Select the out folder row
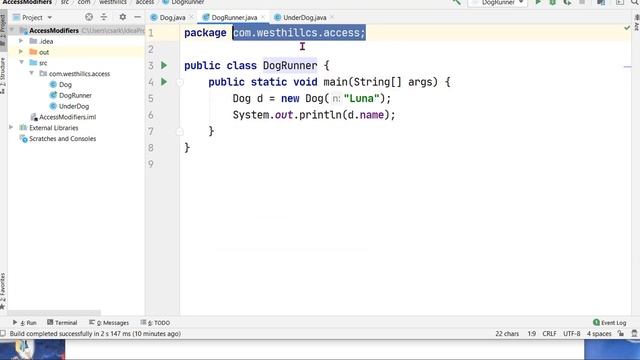The image size is (640, 360). click(76, 52)
